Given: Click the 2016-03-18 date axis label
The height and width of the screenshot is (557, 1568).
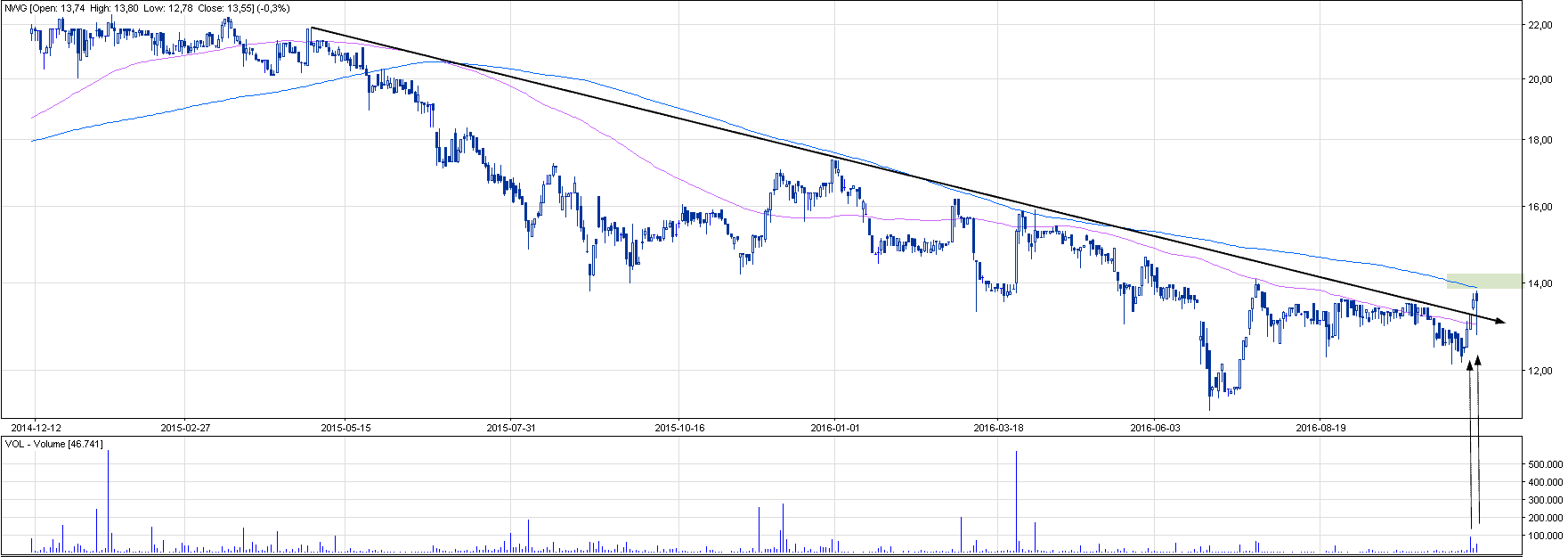Looking at the screenshot, I should pos(998,428).
